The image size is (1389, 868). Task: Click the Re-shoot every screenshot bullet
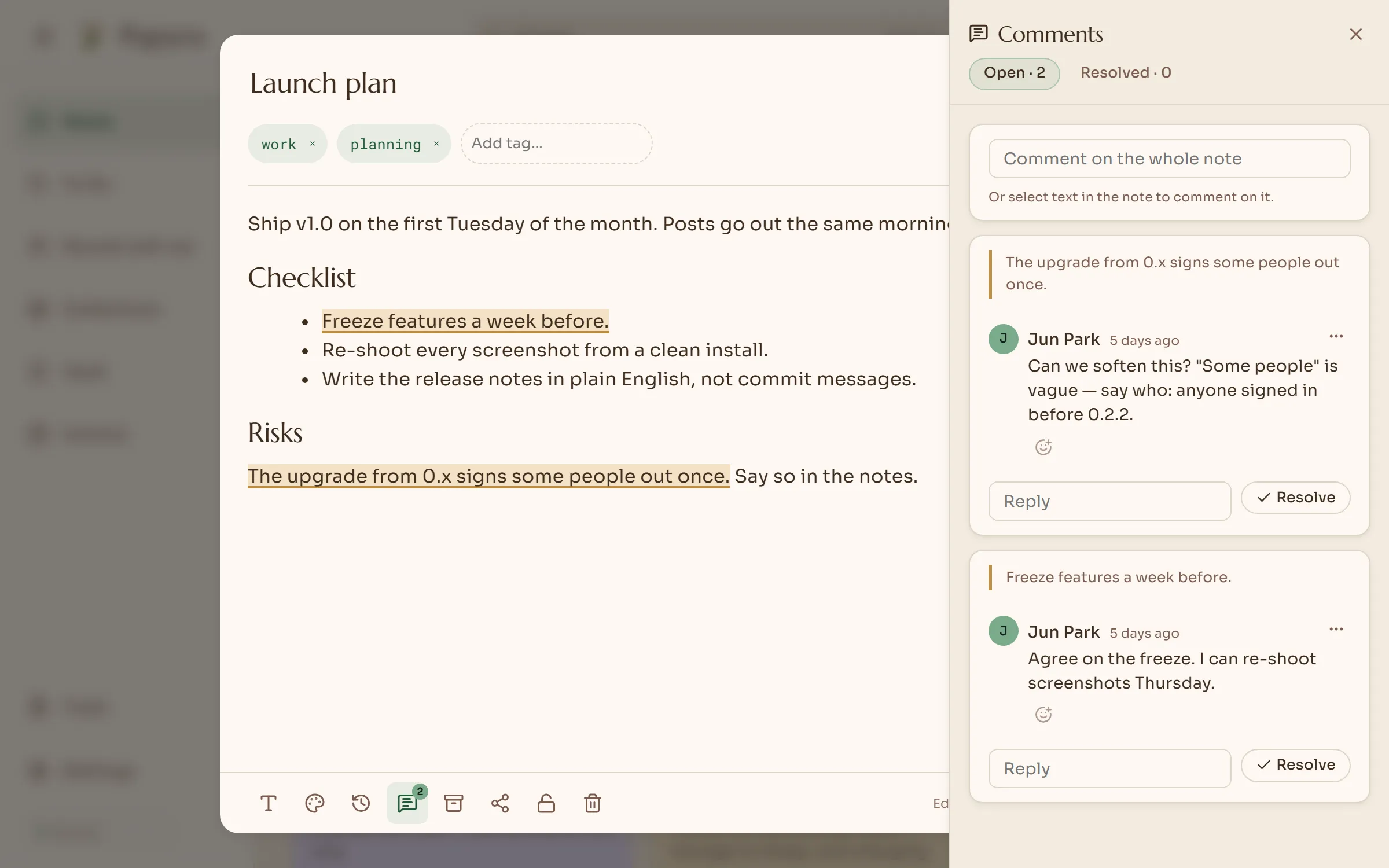tap(545, 350)
